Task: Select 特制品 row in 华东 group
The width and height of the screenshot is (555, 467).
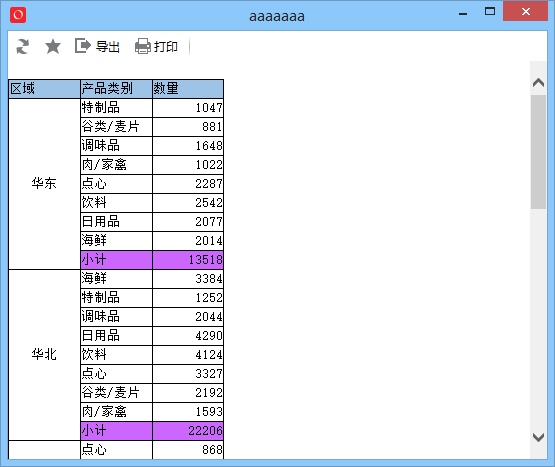Action: point(116,108)
